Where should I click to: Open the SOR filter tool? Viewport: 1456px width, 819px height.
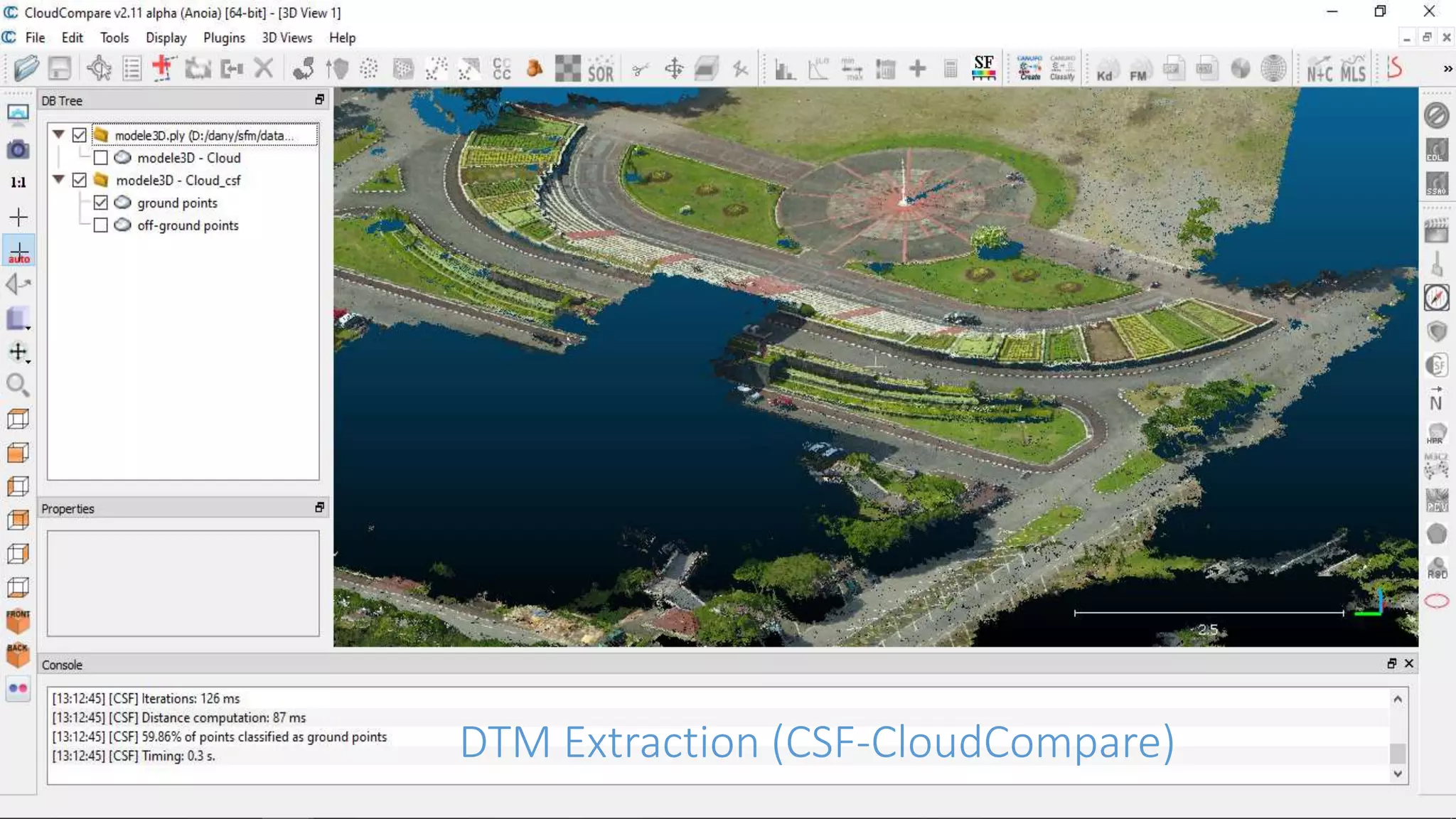click(601, 69)
